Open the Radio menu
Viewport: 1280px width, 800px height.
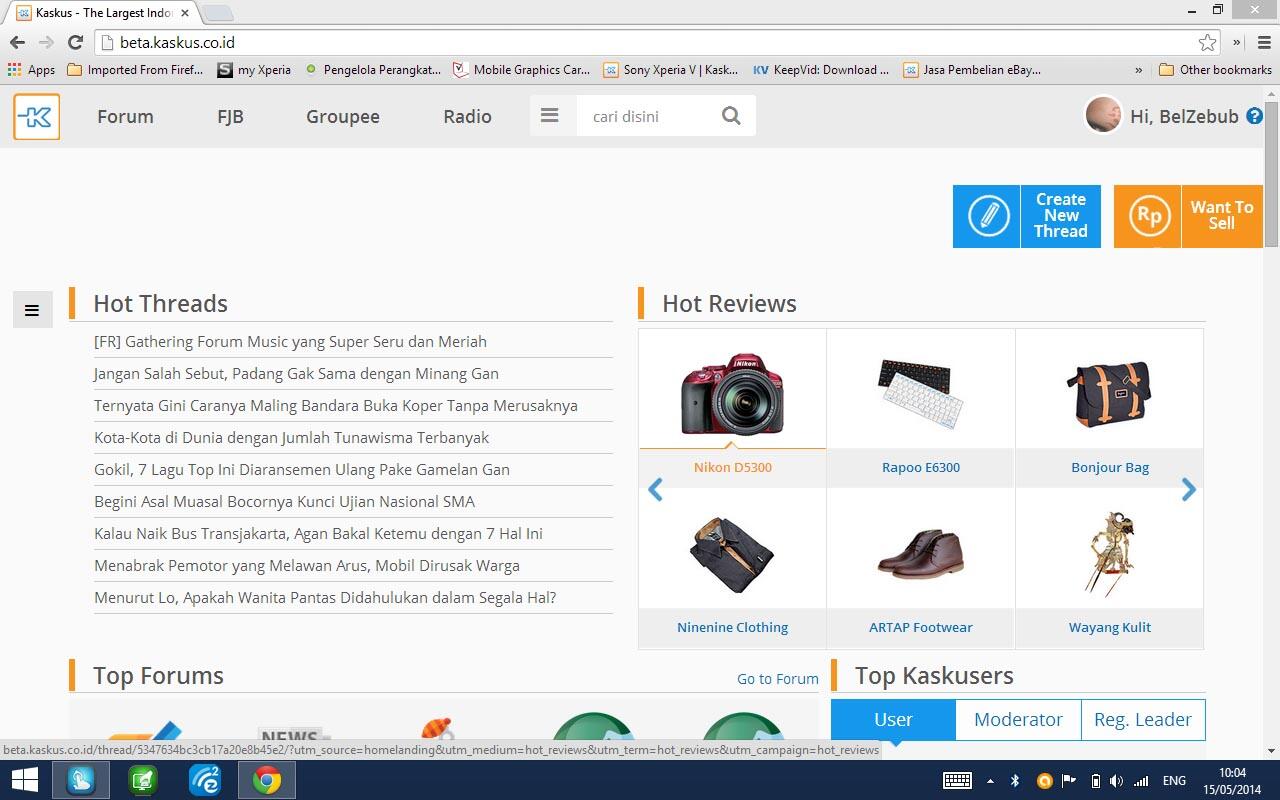467,116
